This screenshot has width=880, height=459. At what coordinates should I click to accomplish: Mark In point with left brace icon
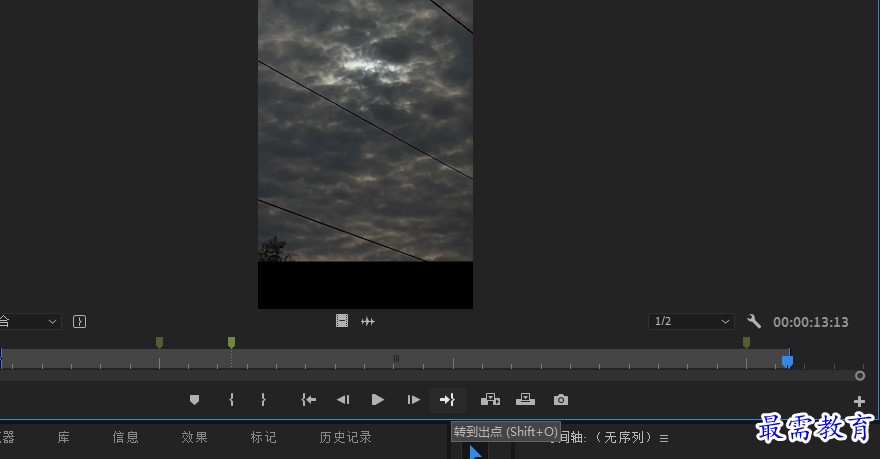(x=231, y=400)
